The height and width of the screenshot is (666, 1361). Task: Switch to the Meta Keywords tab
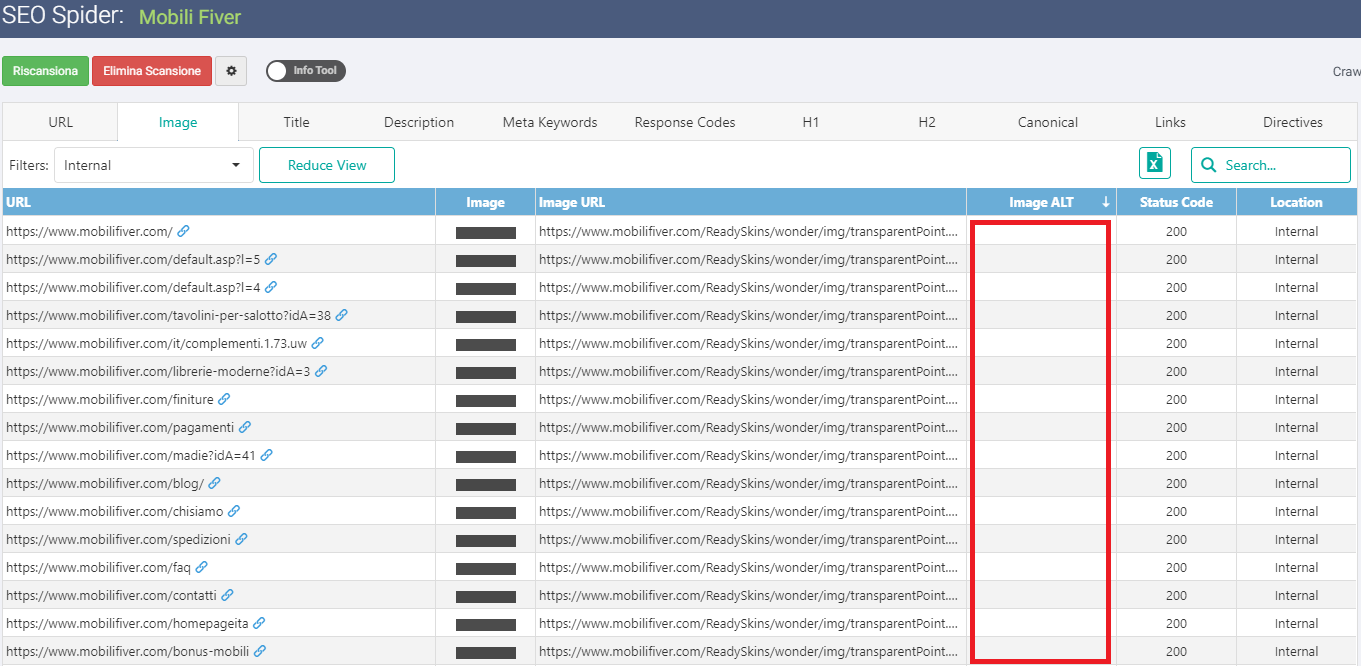[550, 122]
